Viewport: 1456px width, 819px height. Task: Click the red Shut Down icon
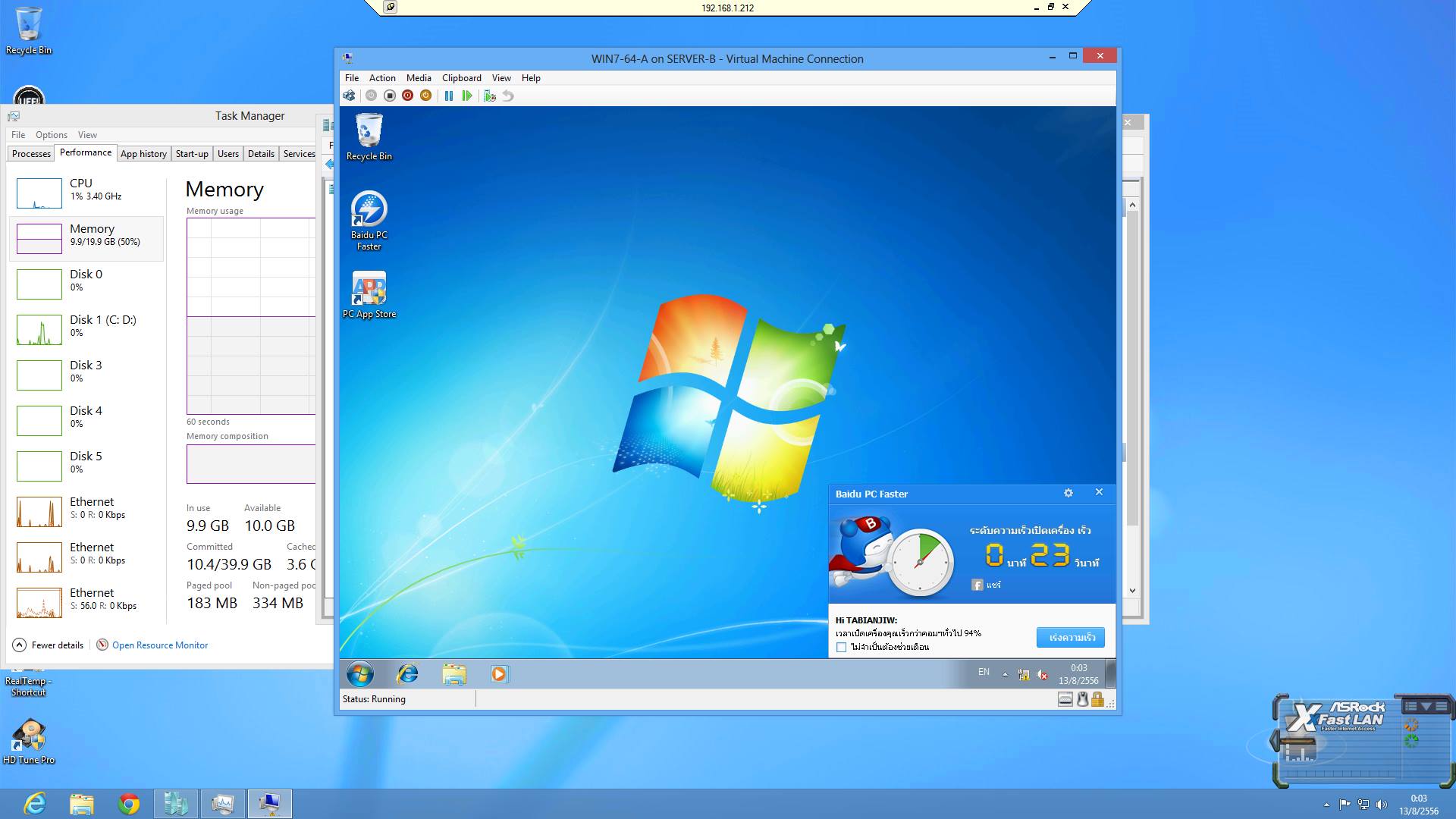pyautogui.click(x=407, y=96)
